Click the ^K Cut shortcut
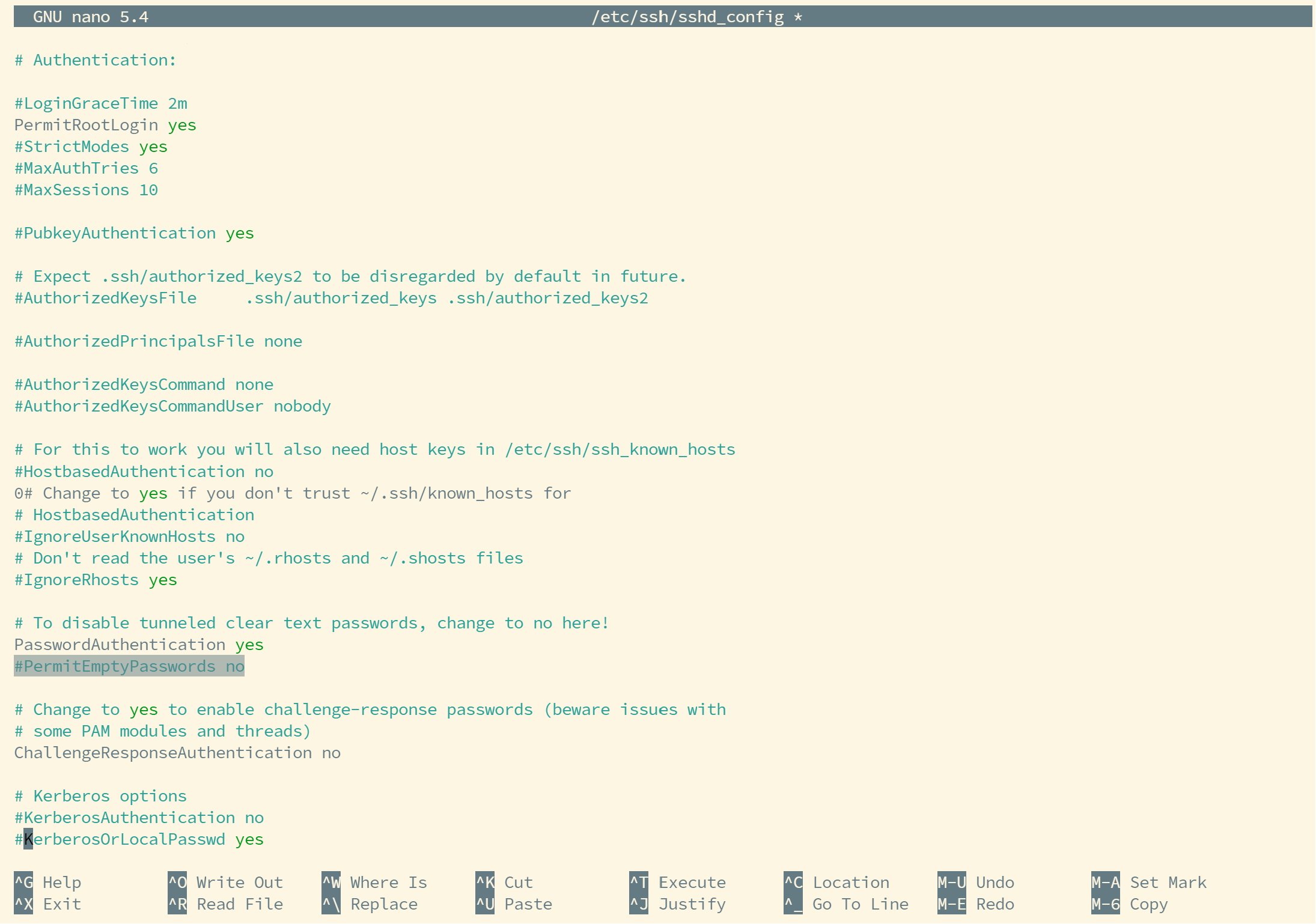 pos(505,883)
